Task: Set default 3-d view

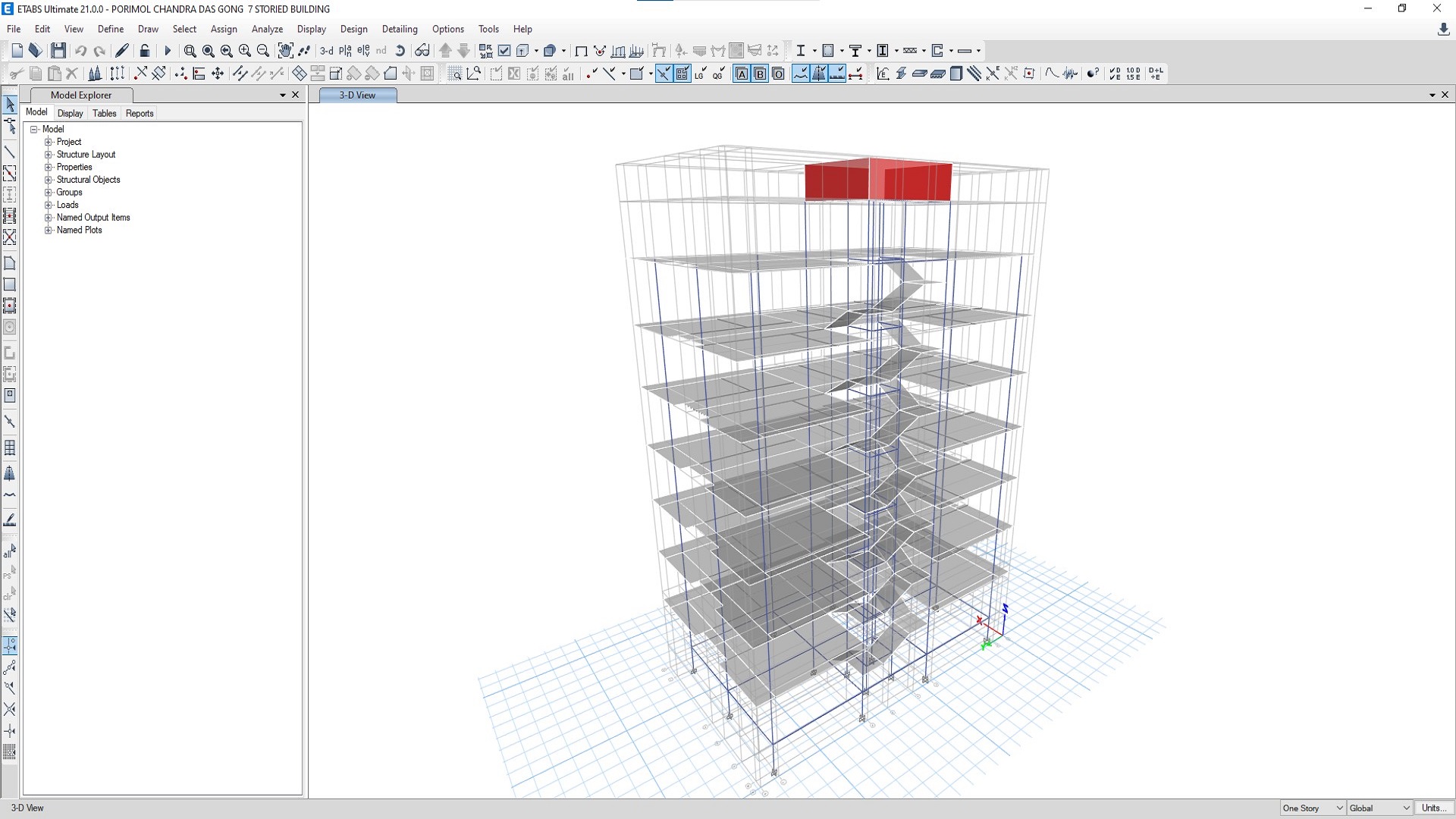Action: (326, 51)
